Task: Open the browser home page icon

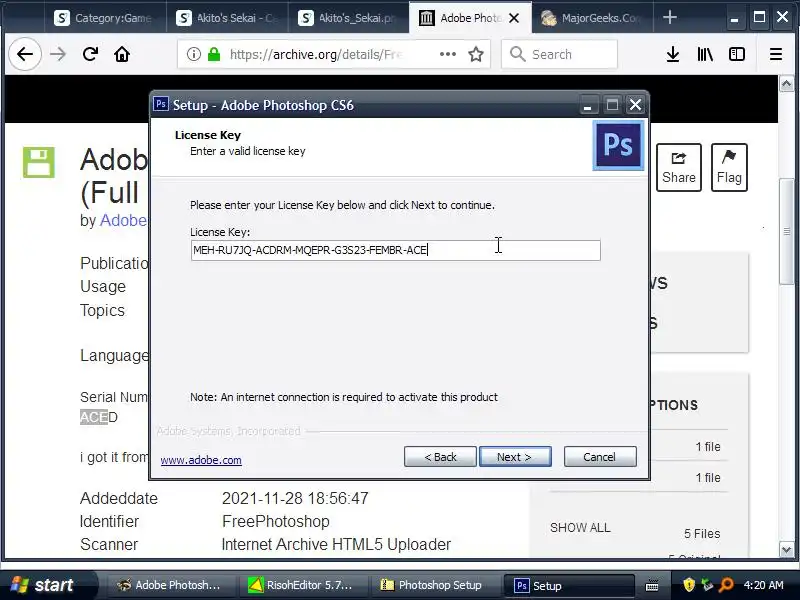Action: (x=122, y=54)
